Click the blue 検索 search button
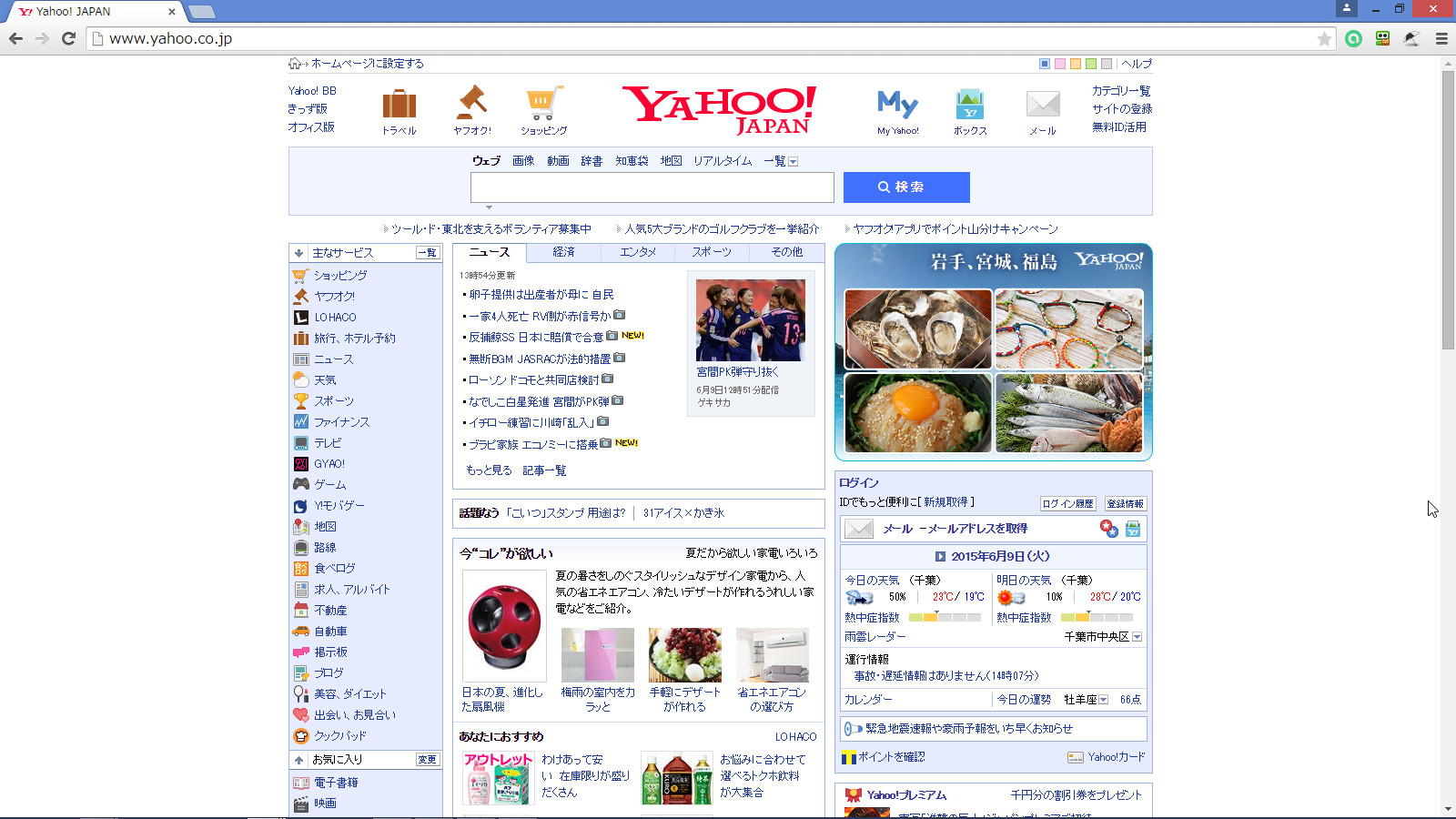 (x=906, y=187)
